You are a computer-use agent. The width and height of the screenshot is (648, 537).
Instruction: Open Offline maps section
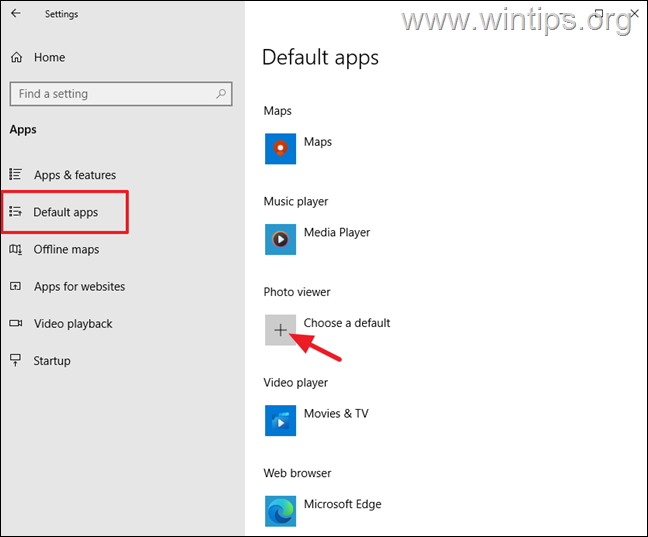click(x=66, y=250)
